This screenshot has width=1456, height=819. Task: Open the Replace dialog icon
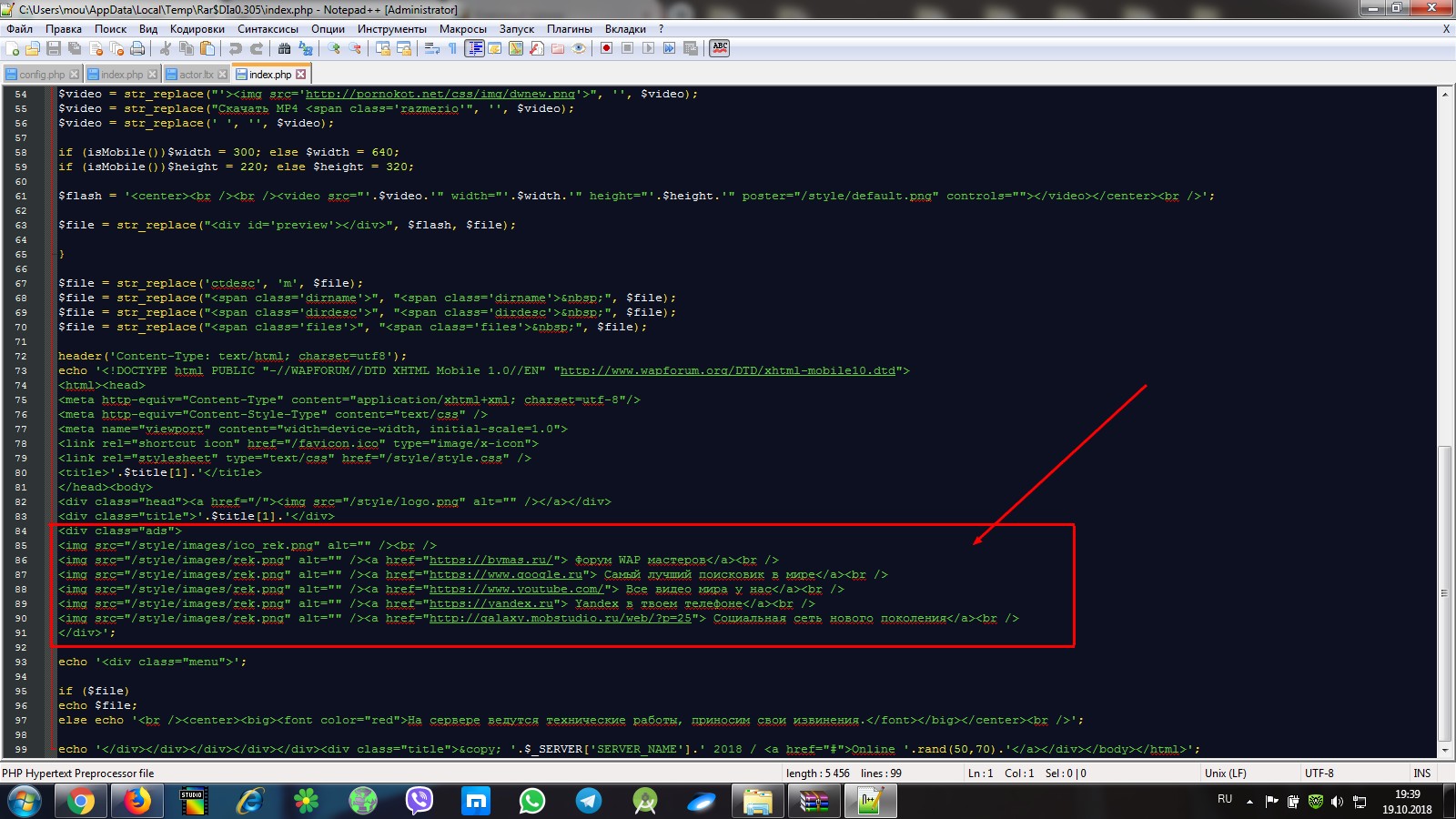point(306,48)
